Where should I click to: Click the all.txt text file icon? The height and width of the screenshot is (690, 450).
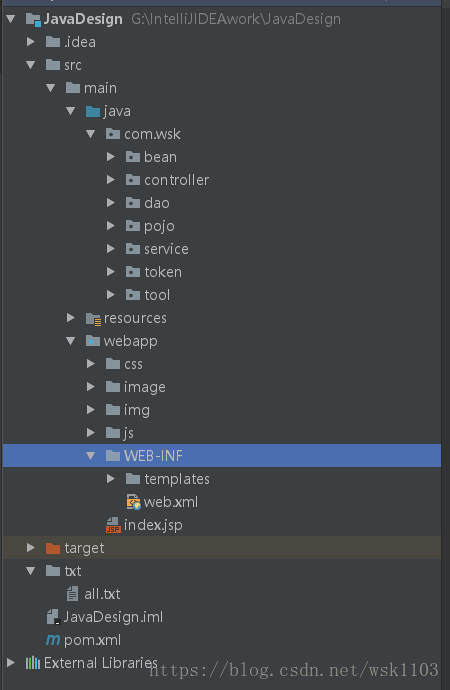(73, 594)
